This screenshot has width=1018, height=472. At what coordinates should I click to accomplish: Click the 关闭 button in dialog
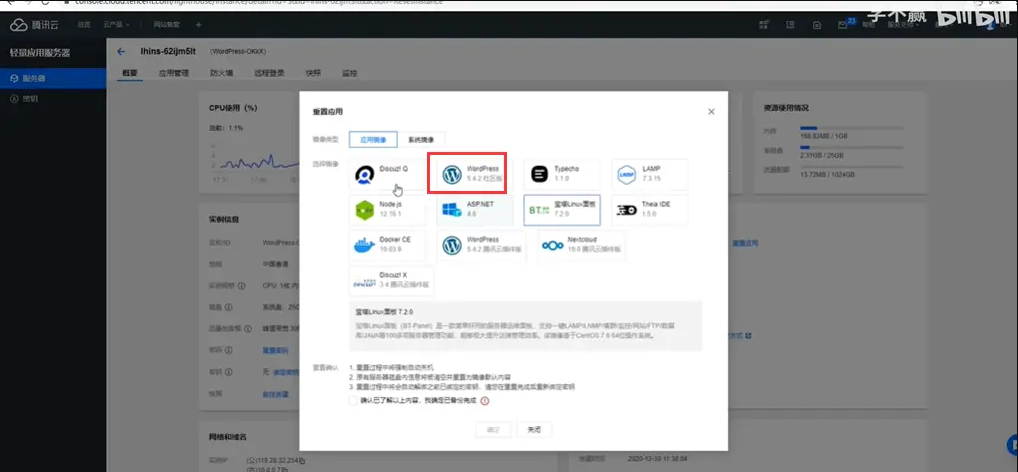pyautogui.click(x=534, y=430)
